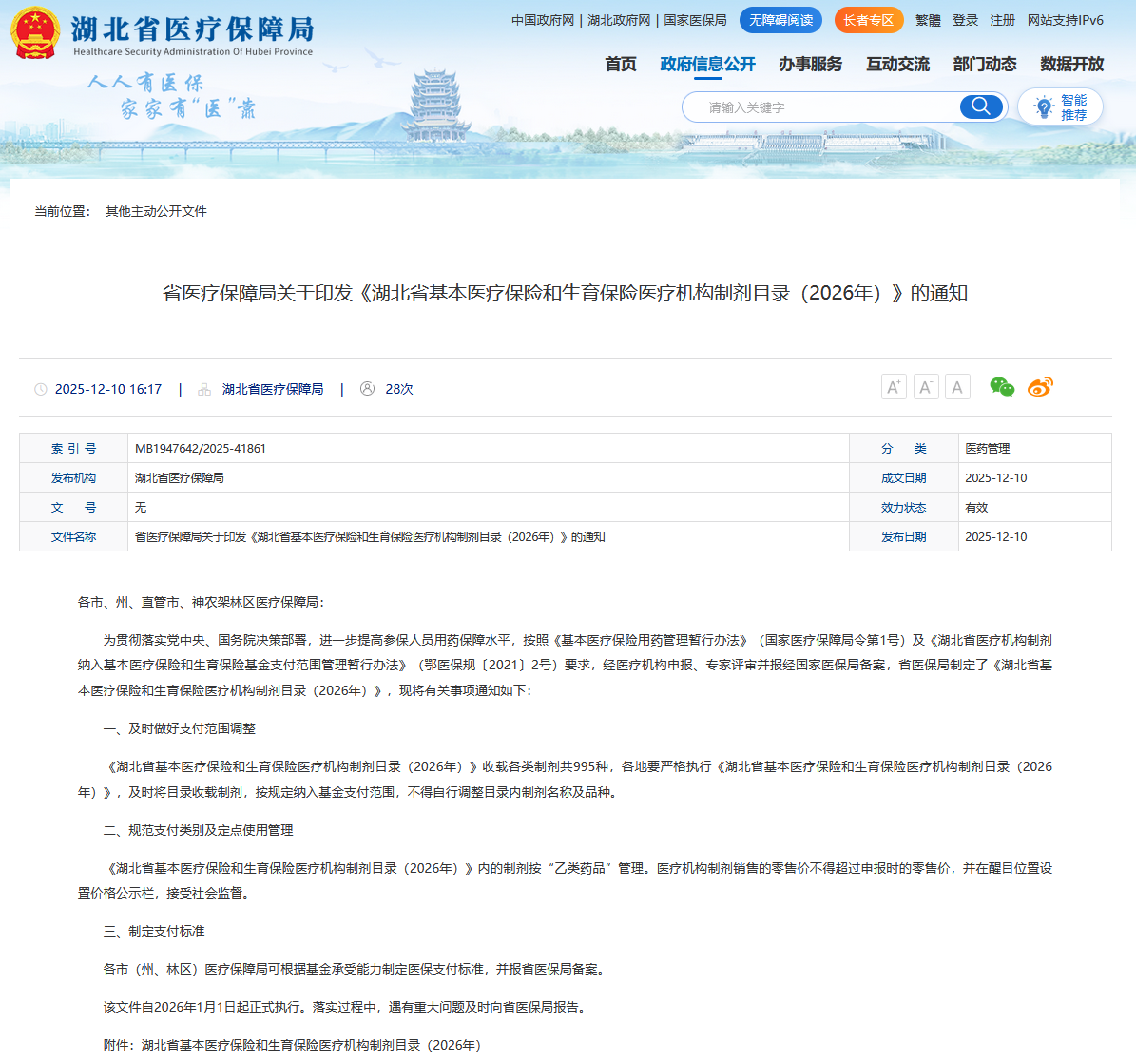Expand the 办事服务 navigation item

[x=810, y=64]
